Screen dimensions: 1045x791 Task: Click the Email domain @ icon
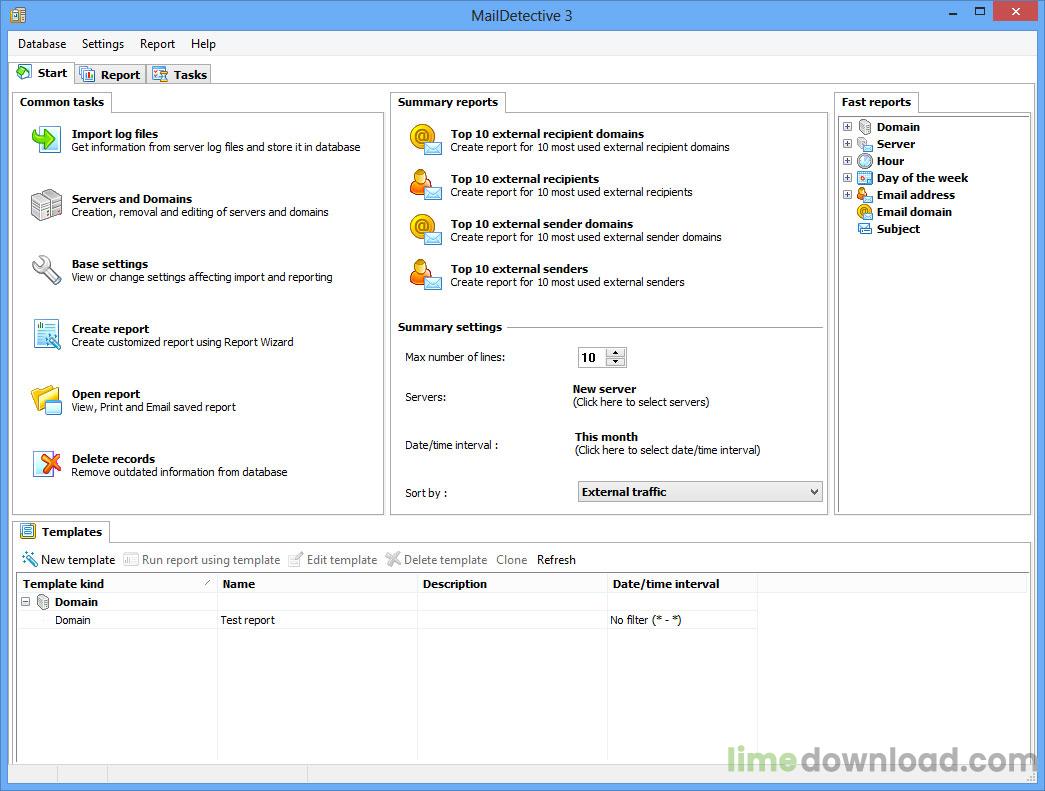pos(865,212)
